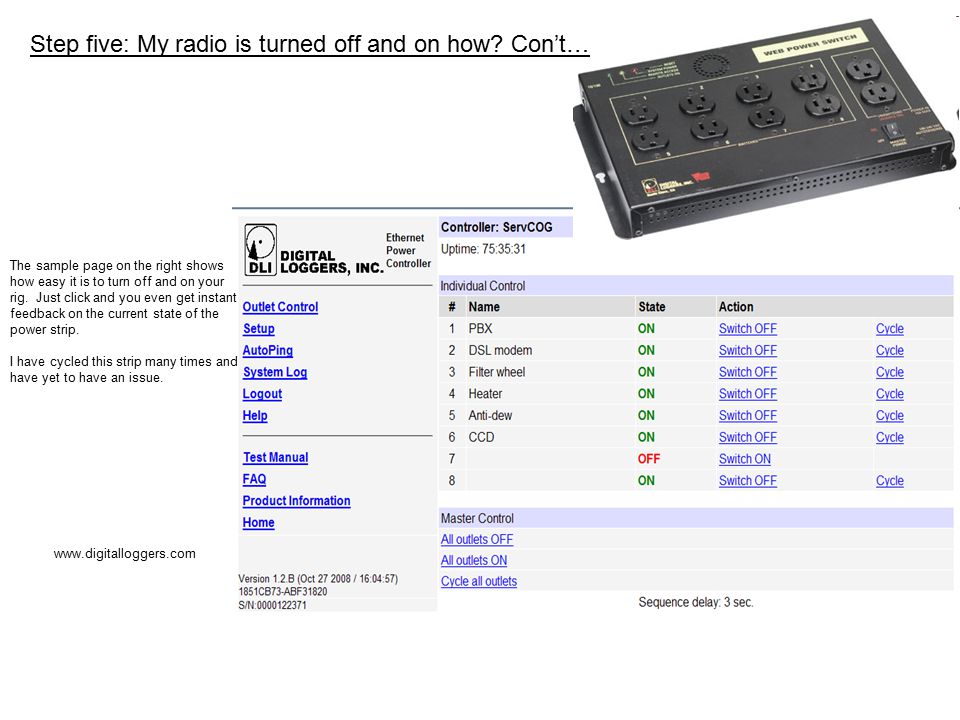Click the S/N:0000122371 serial number
Screen dimensions: 960x720
(x=272, y=606)
